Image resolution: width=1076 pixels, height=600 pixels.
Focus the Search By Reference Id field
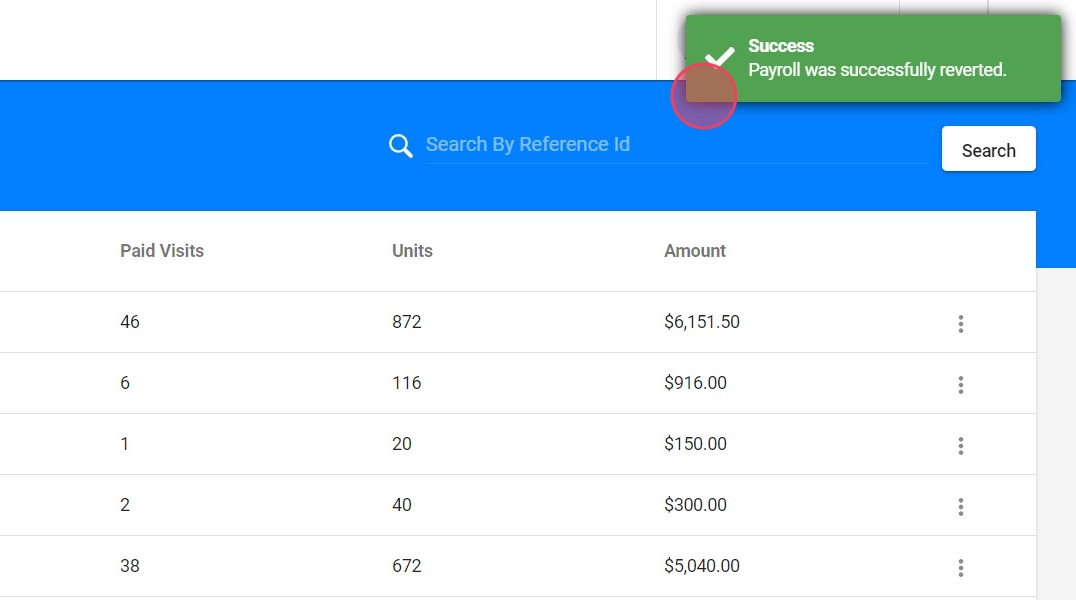676,145
